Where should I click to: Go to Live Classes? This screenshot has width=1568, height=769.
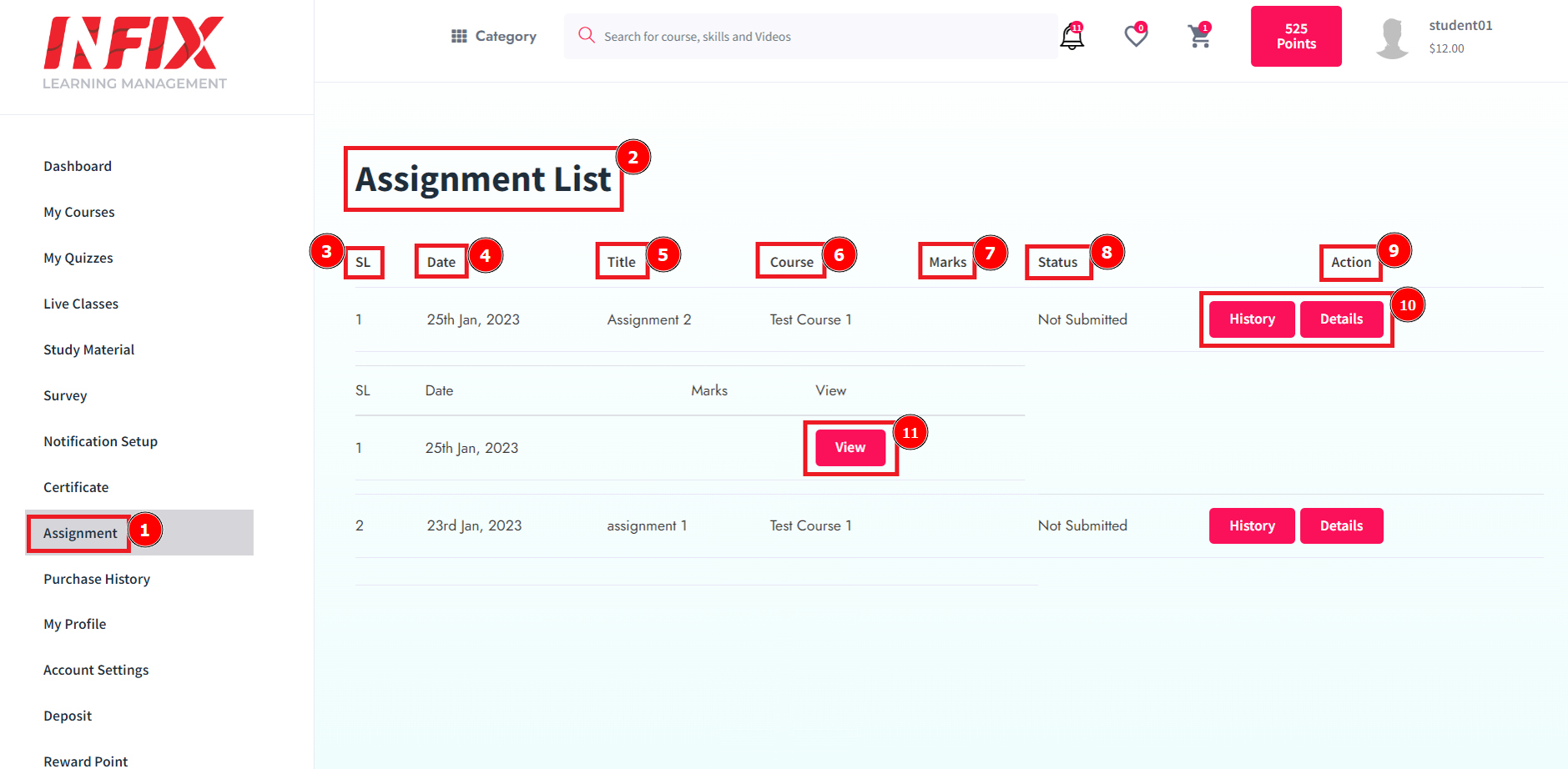pyautogui.click(x=80, y=304)
